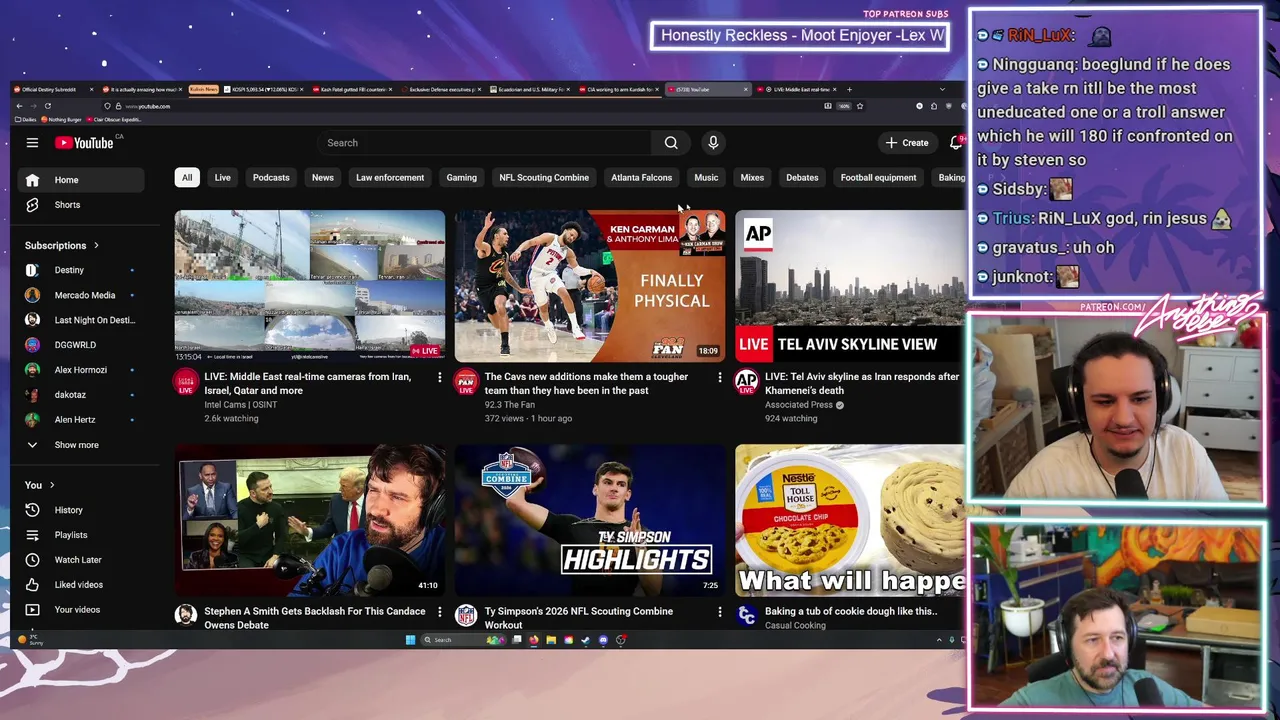Image resolution: width=1280 pixels, height=720 pixels.
Task: Click the YouTube logo
Action: [x=84, y=143]
